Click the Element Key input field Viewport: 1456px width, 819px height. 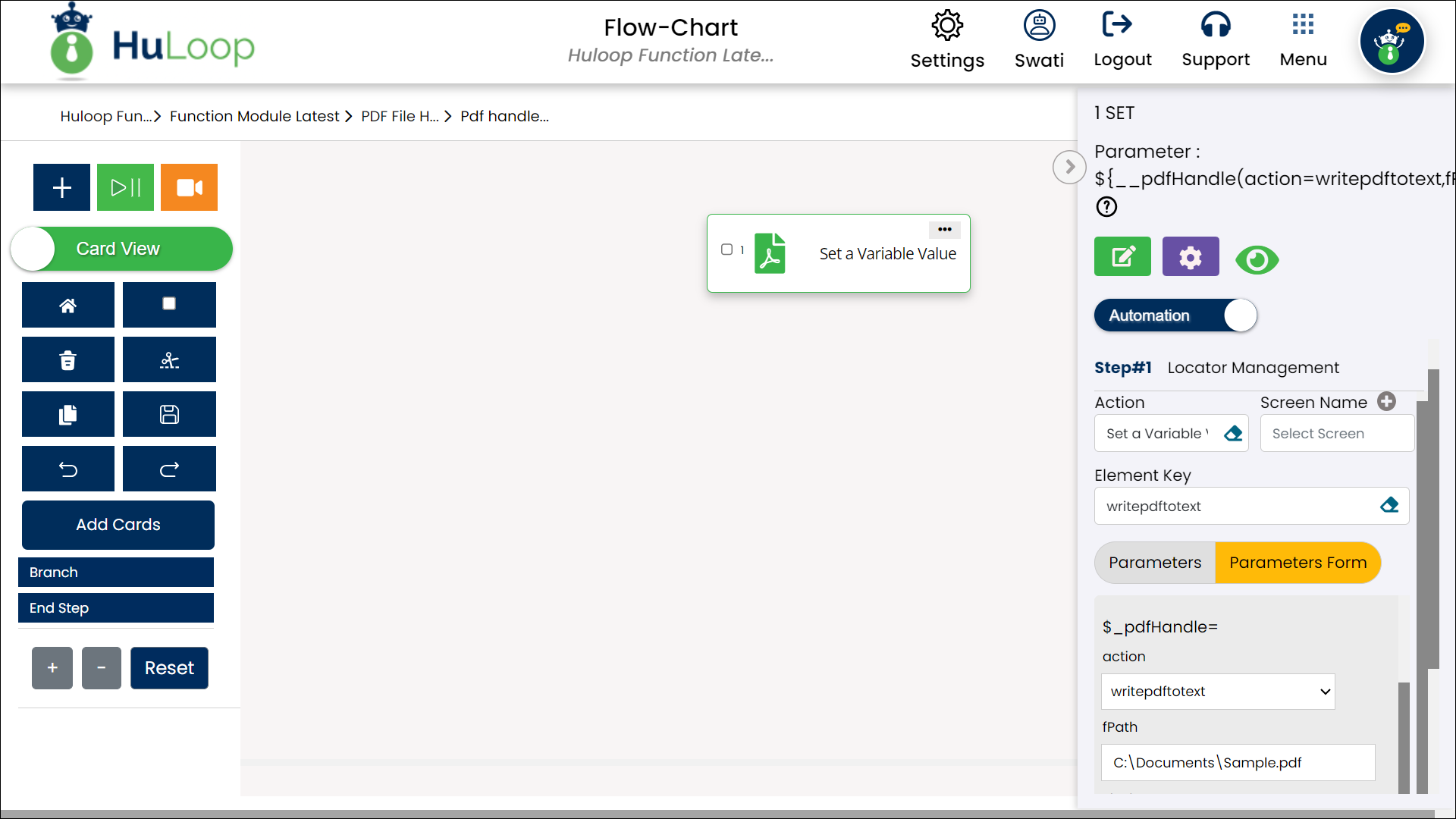[1251, 506]
